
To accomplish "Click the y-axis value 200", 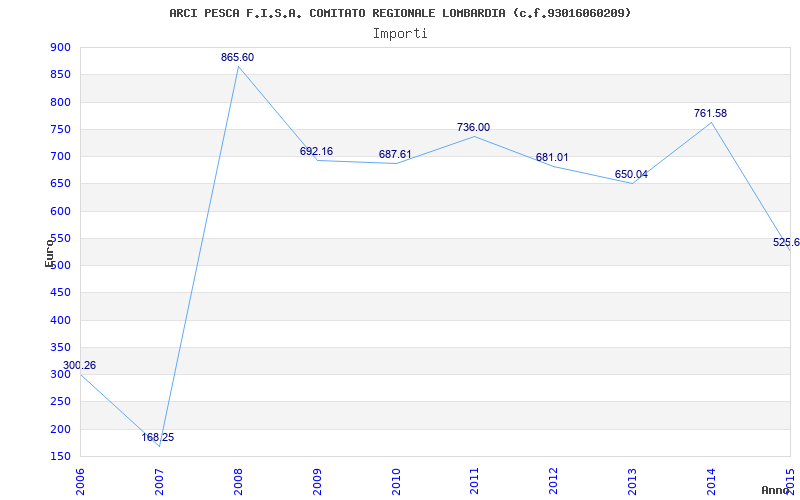I will (x=60, y=429).
